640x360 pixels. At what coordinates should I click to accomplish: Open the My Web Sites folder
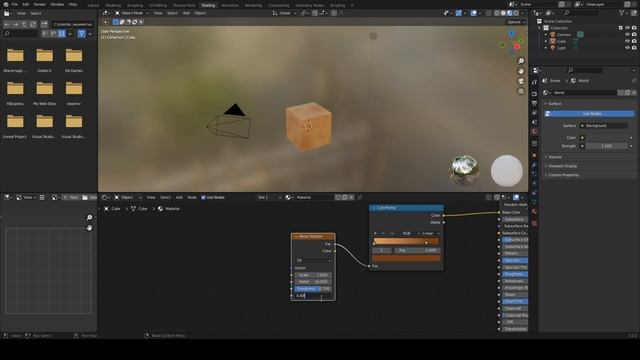(x=44, y=92)
